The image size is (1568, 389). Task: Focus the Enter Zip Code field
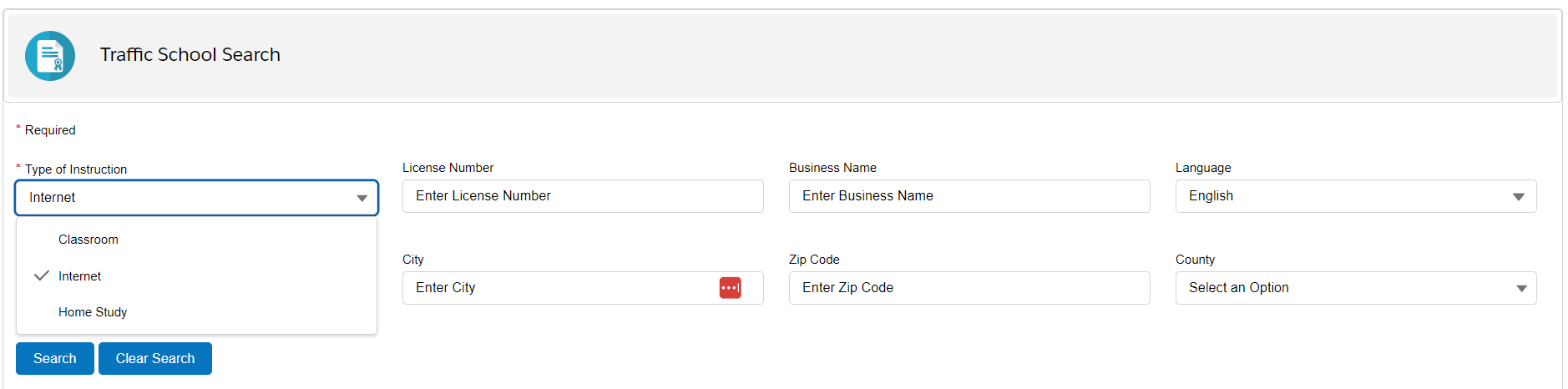(969, 288)
